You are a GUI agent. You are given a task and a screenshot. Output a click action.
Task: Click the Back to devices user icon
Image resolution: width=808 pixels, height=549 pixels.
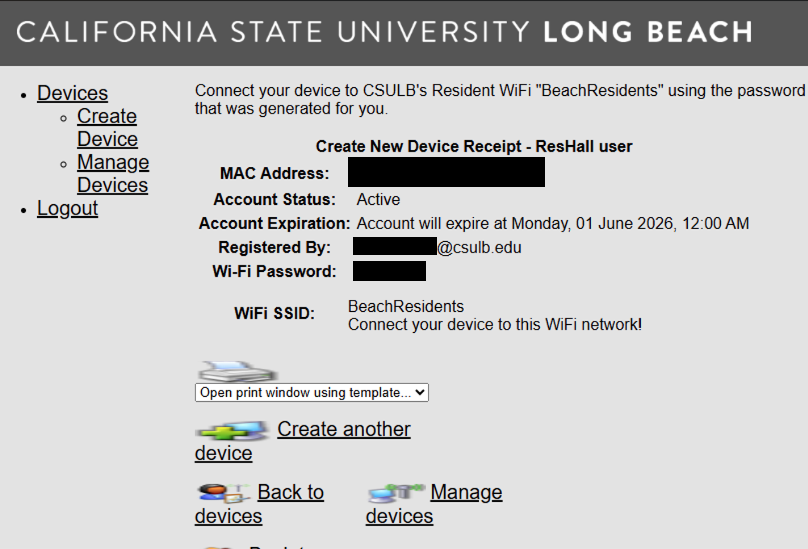pyautogui.click(x=223, y=493)
